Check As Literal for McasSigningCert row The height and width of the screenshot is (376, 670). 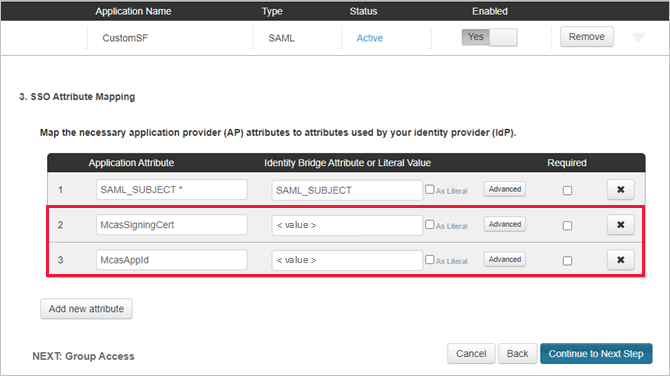click(429, 224)
